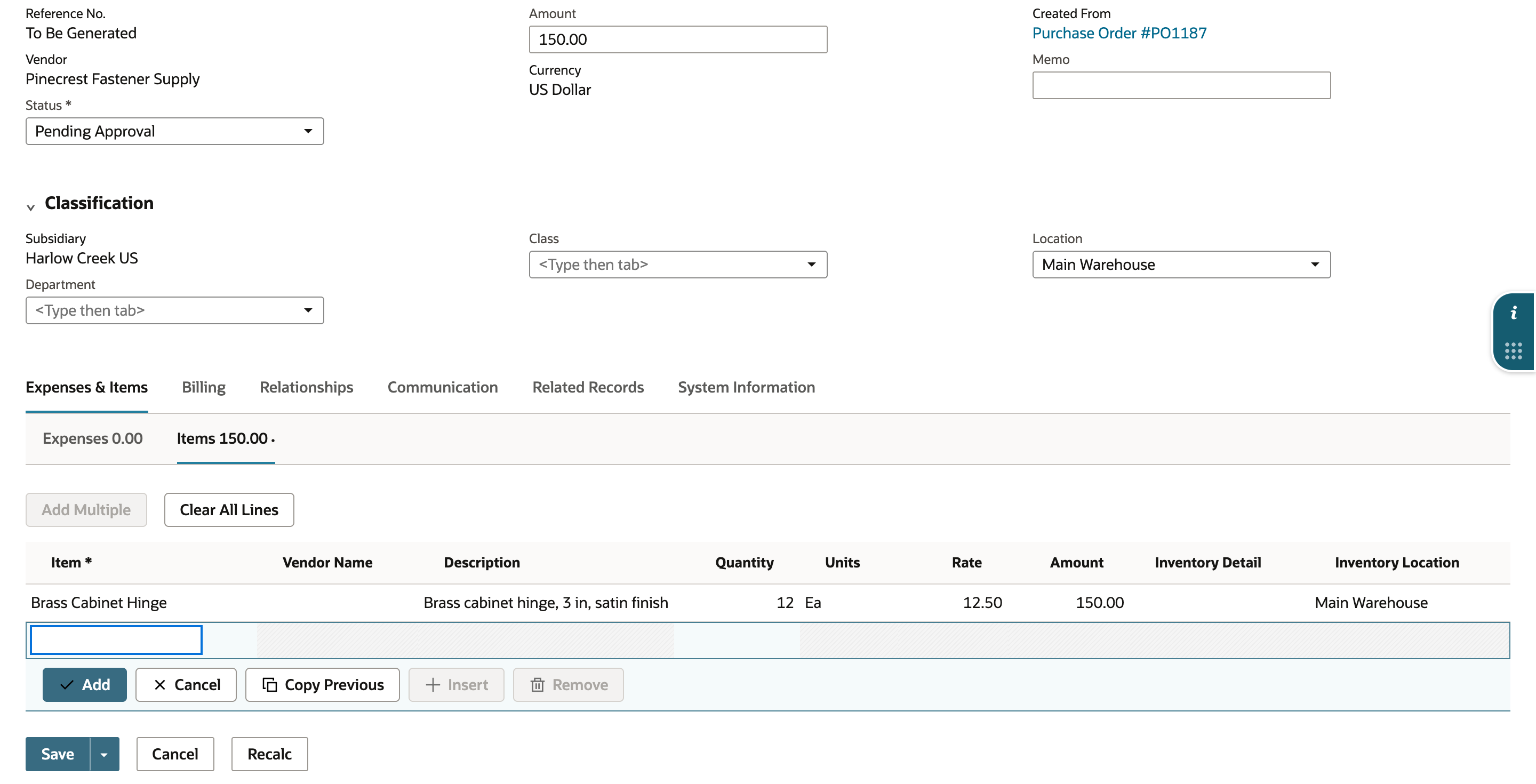Open the System Information tab
This screenshot has width=1536, height=784.
(x=746, y=388)
